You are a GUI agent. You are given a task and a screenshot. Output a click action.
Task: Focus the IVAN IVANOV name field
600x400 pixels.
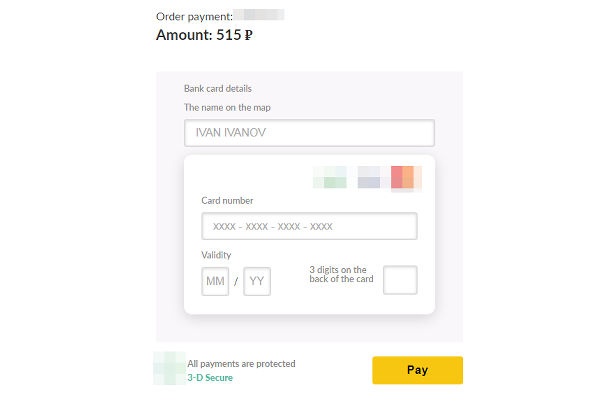click(x=309, y=133)
